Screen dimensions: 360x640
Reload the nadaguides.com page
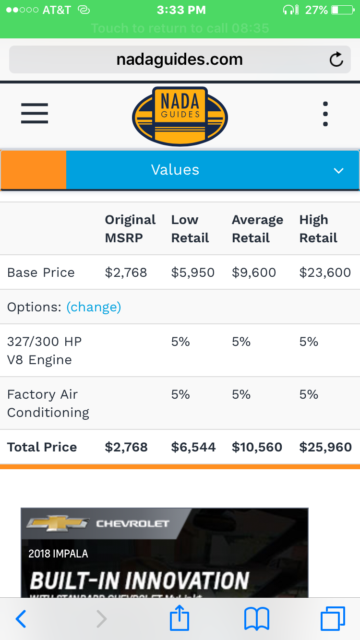click(336, 60)
